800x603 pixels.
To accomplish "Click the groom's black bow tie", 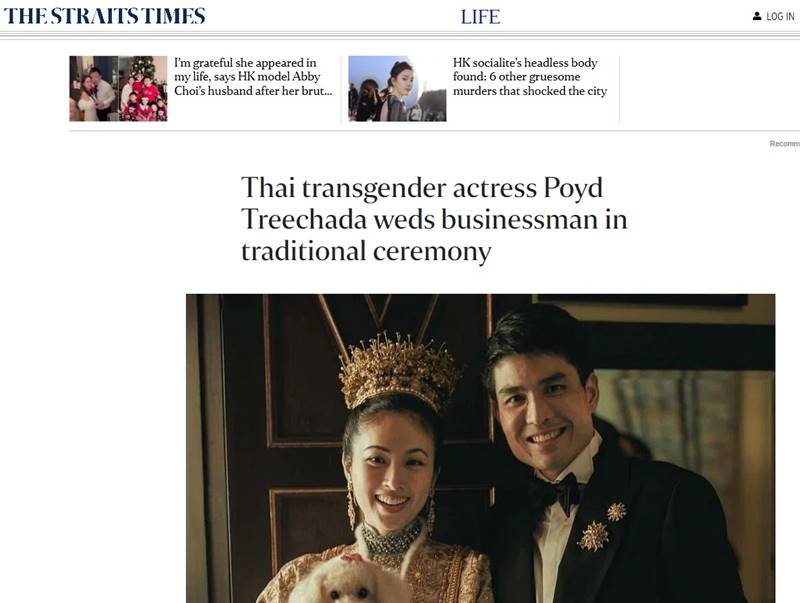I will point(553,493).
